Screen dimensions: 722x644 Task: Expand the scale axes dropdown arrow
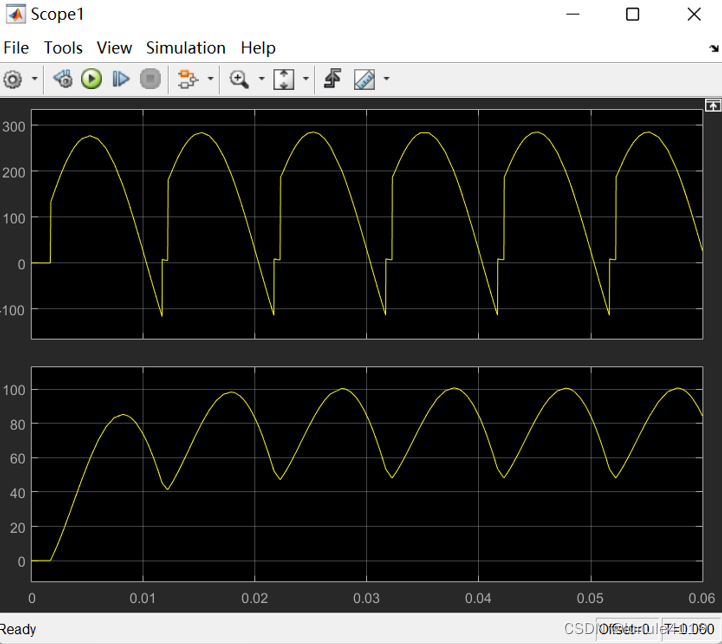306,79
